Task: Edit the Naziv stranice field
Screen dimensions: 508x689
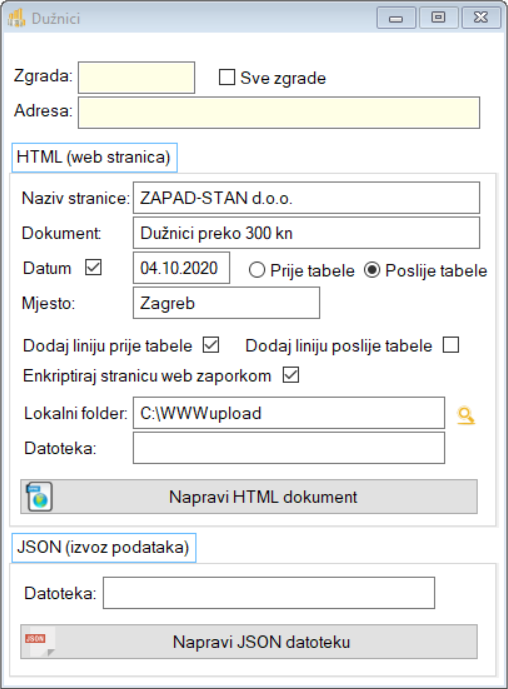Action: 306,198
